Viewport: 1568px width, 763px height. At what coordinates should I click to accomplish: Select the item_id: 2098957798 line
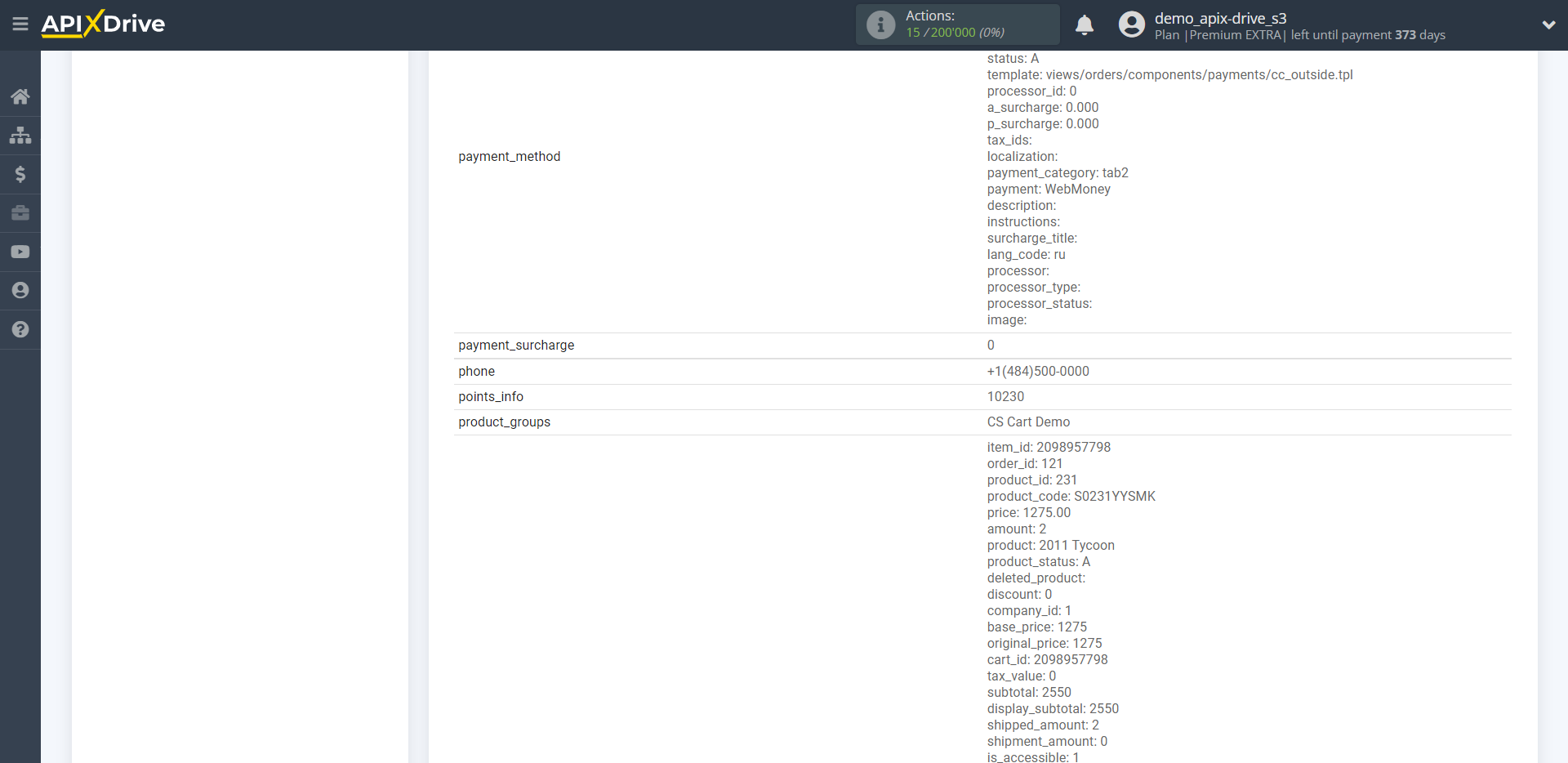(x=1049, y=447)
